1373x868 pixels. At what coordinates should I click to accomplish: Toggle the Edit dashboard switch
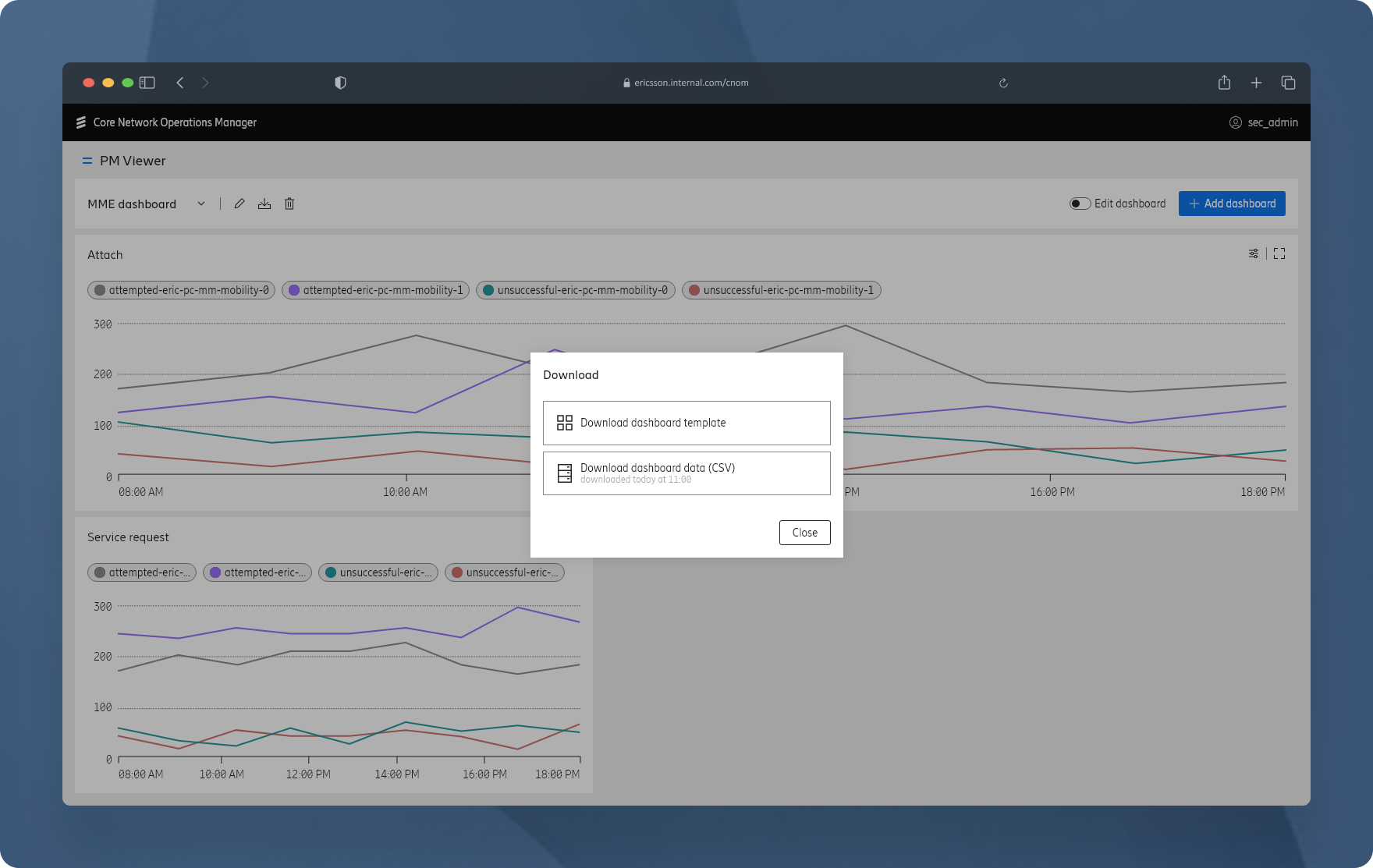tap(1080, 204)
